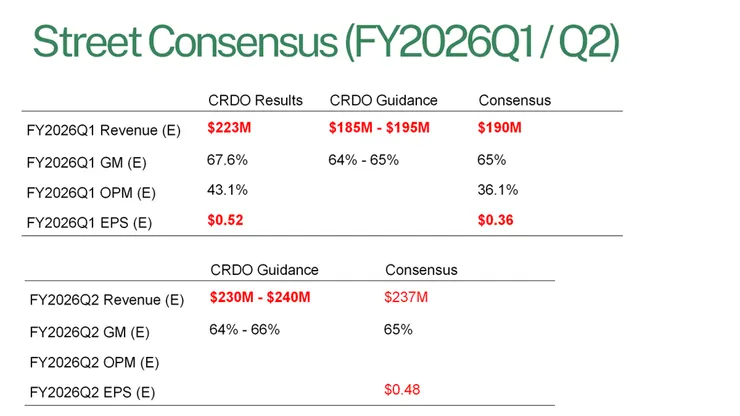Select the $190M consensus revenue value
This screenshot has width=740, height=416.
click(x=500, y=128)
